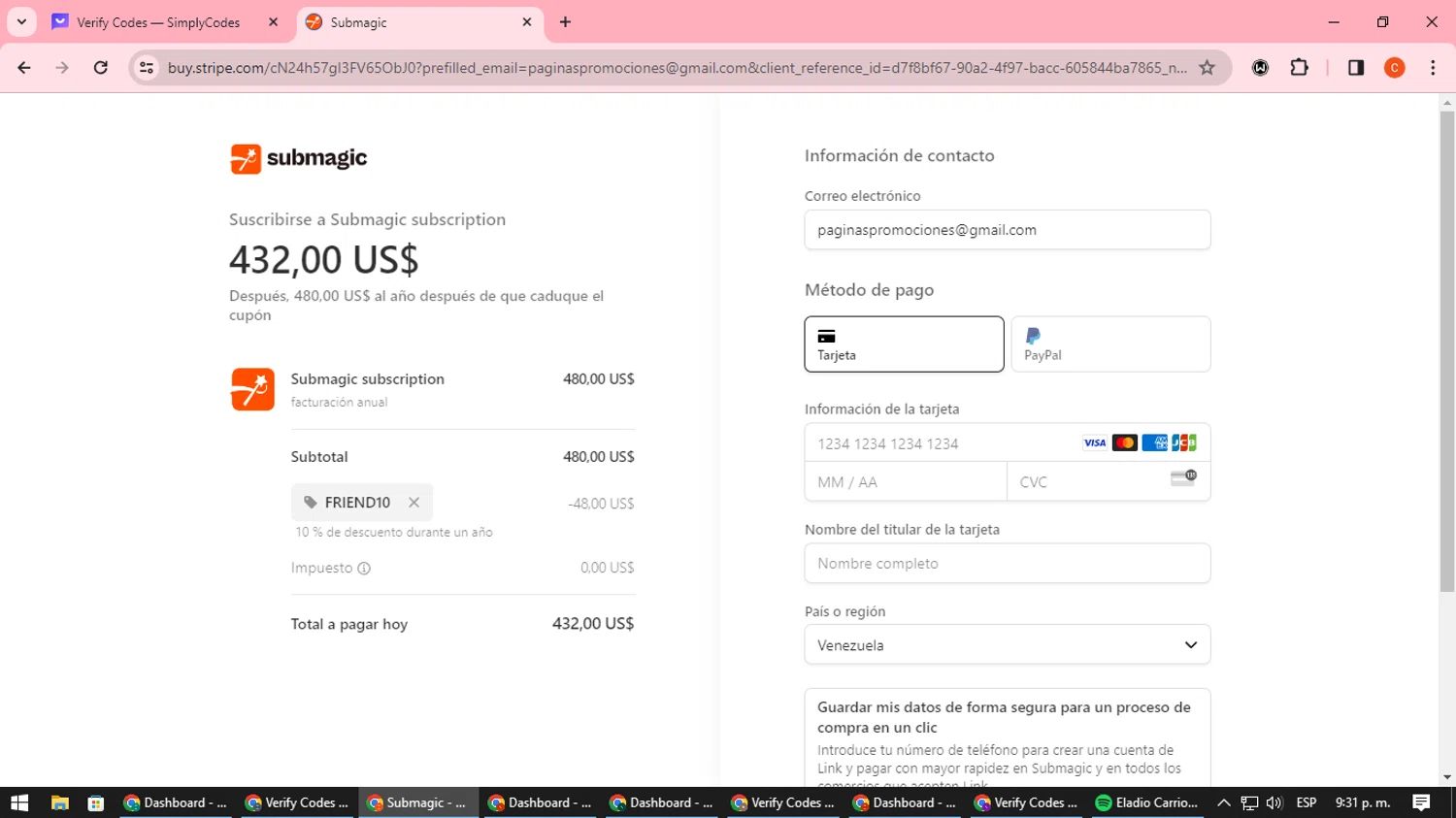Close the Submagic tab
This screenshot has width=1456, height=818.
click(x=526, y=22)
